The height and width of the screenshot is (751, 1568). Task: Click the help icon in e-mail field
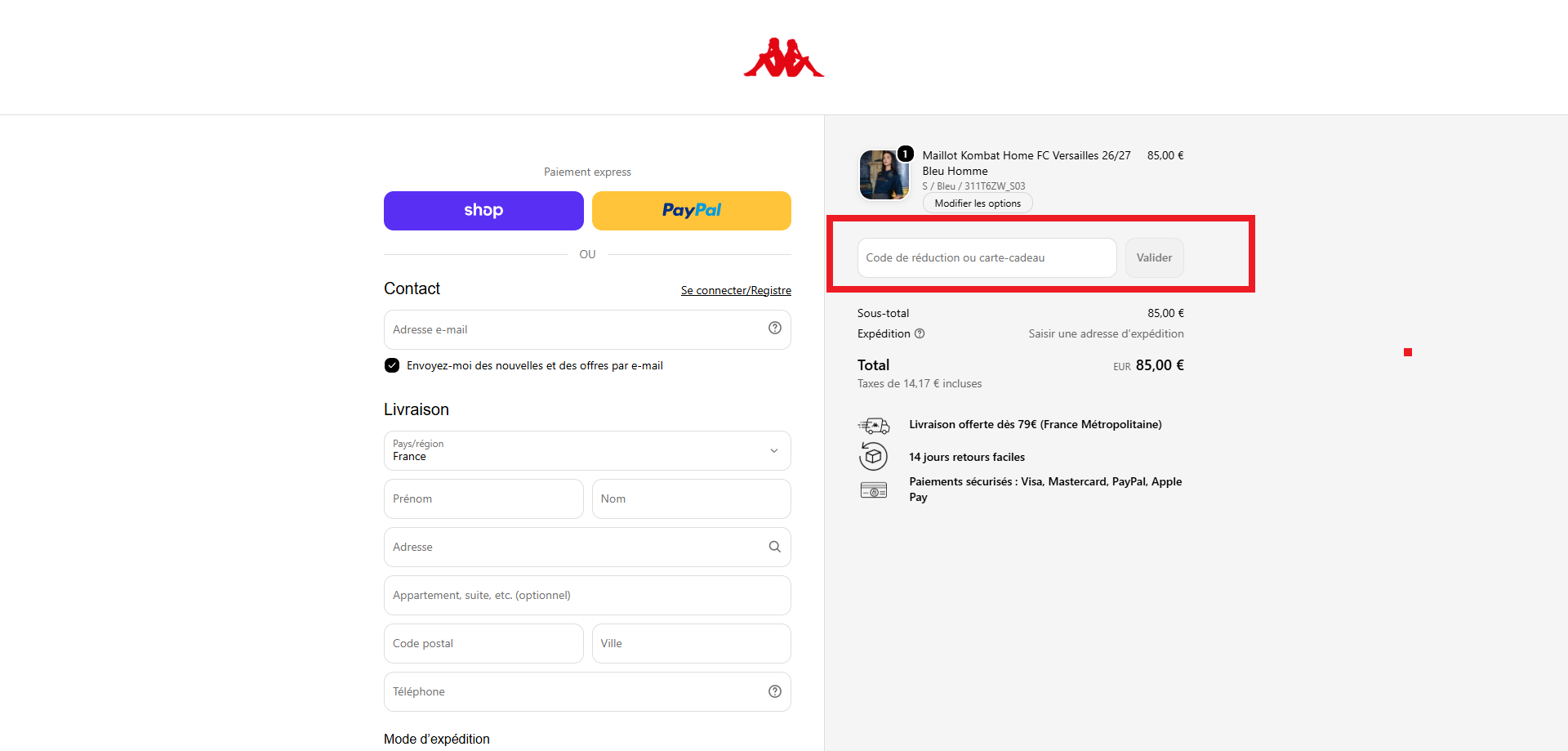(775, 328)
